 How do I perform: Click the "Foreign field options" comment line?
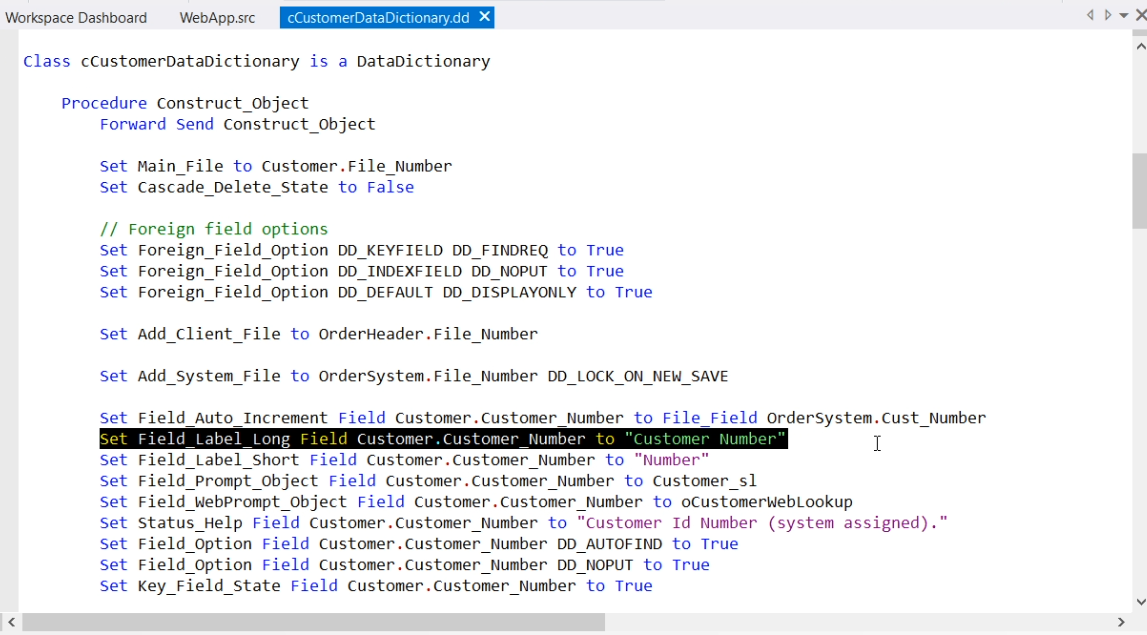point(214,229)
